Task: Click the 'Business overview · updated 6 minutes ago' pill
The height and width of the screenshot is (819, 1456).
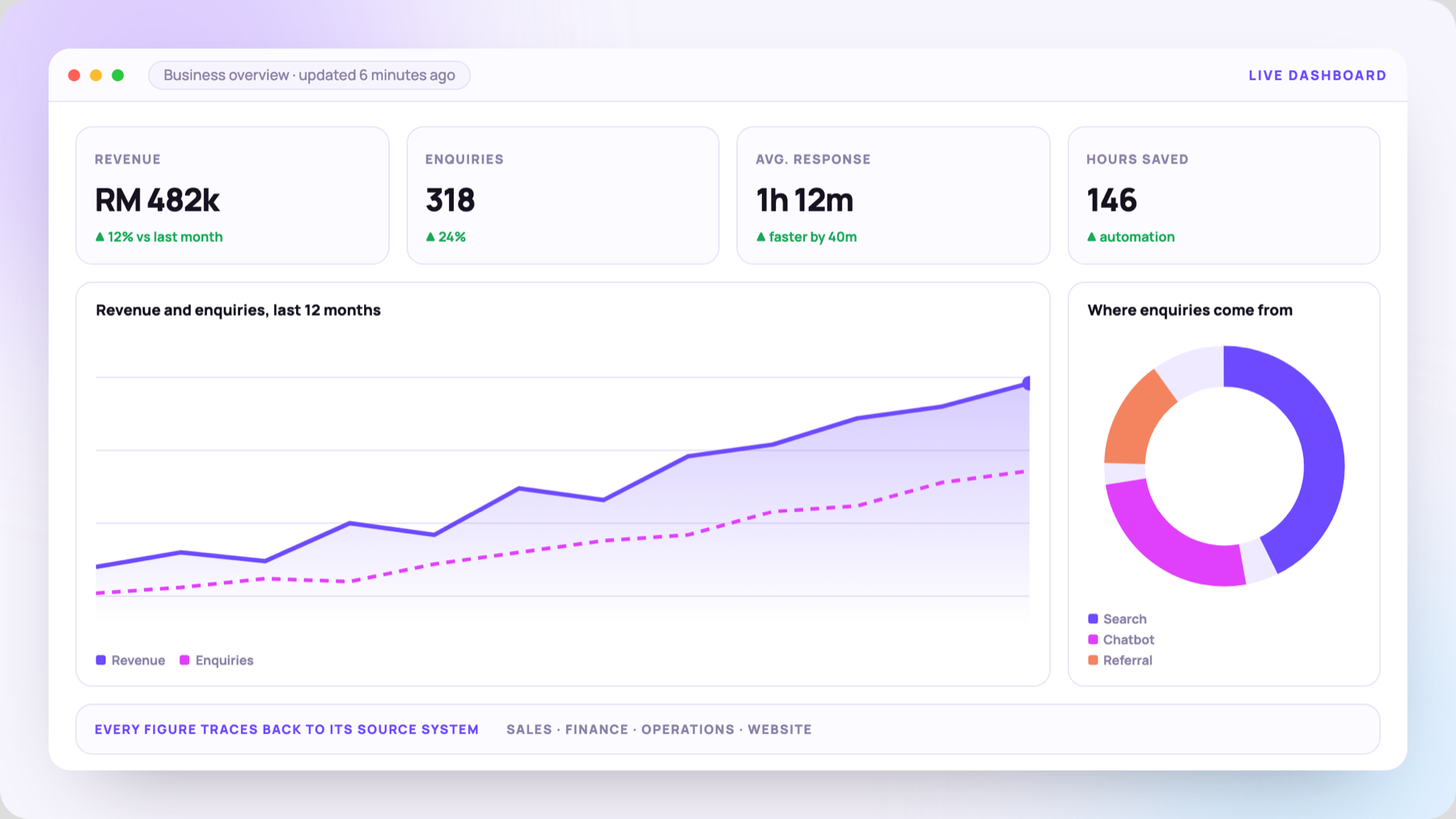Action: (309, 75)
